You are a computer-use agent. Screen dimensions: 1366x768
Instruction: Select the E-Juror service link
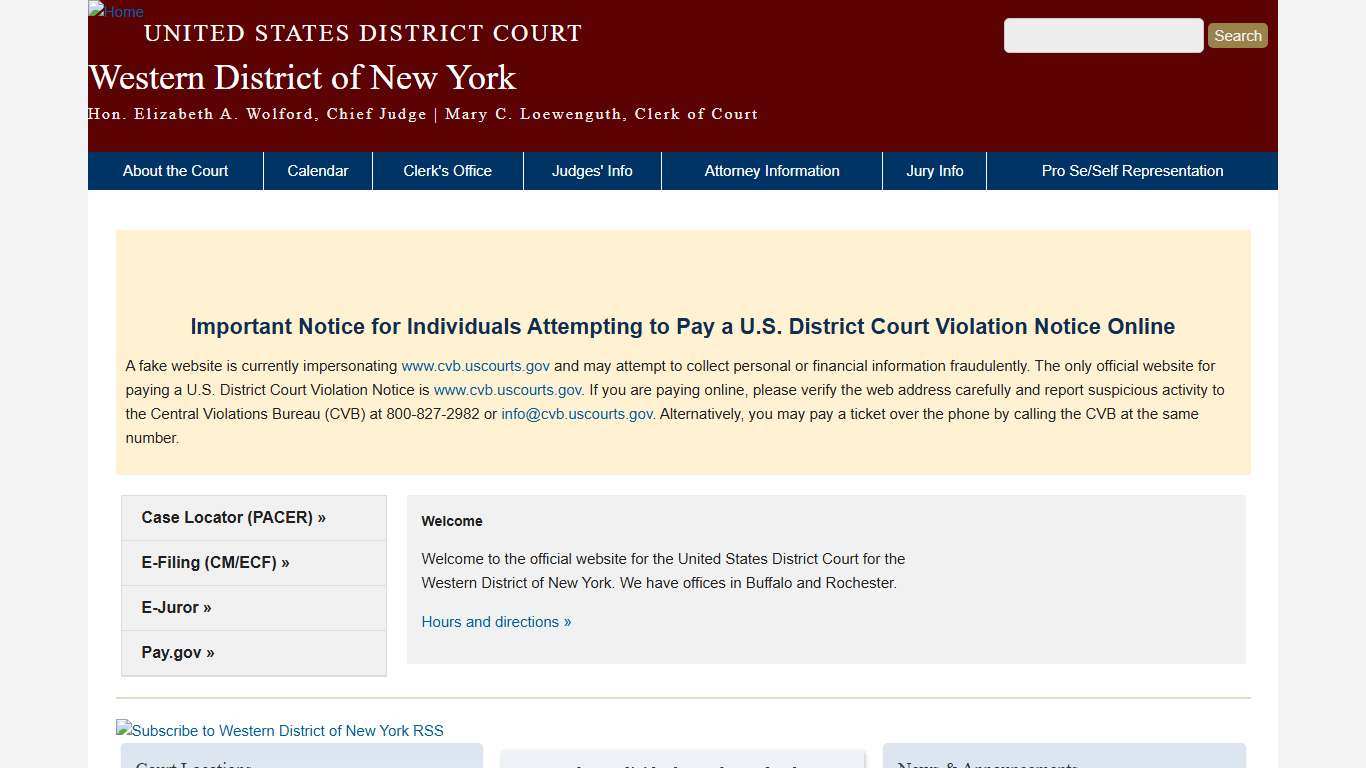click(x=176, y=607)
